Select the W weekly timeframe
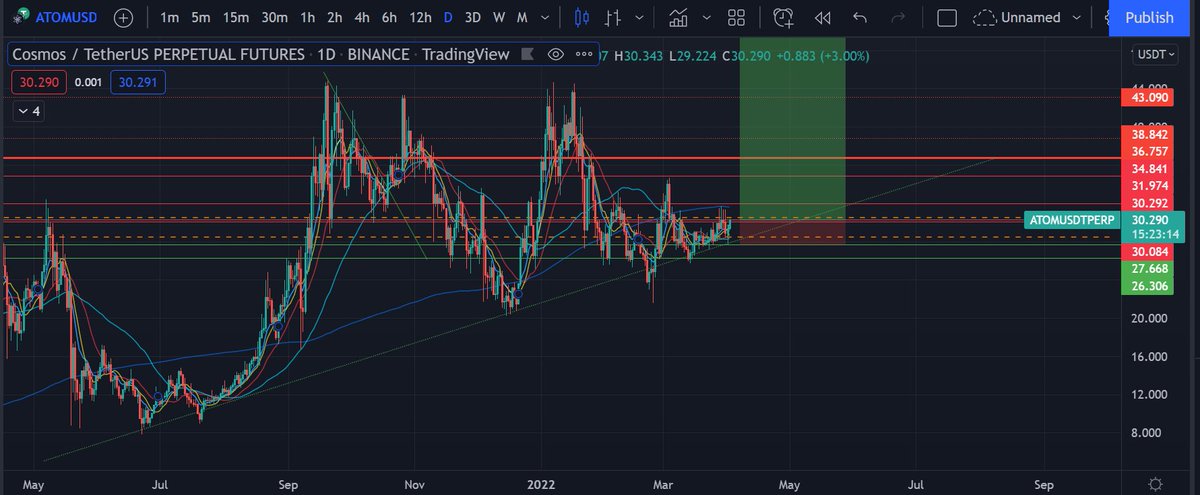The width and height of the screenshot is (1200, 495). coord(499,18)
